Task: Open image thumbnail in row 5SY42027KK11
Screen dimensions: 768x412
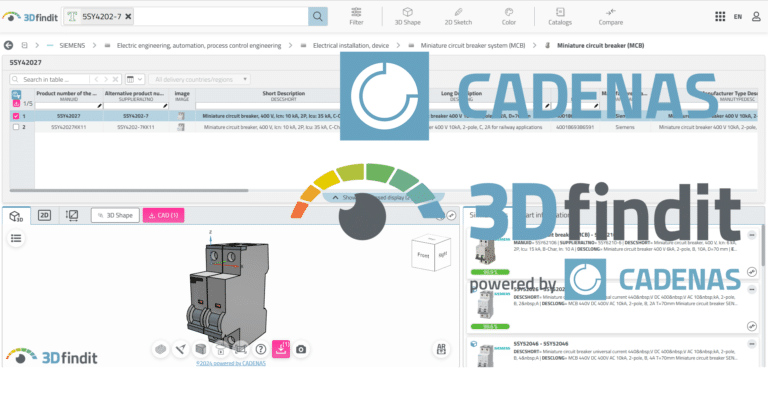Action: click(181, 127)
